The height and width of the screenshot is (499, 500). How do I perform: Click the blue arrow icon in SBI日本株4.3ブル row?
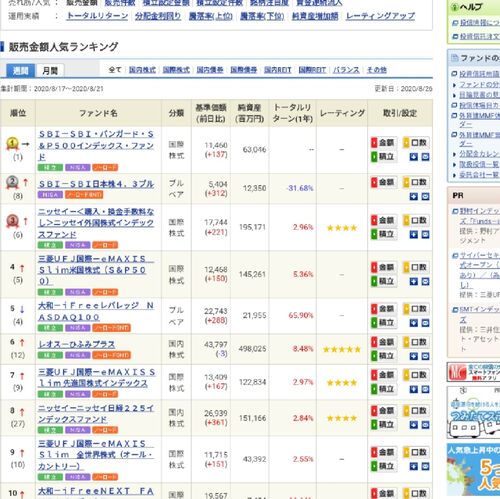point(413,196)
